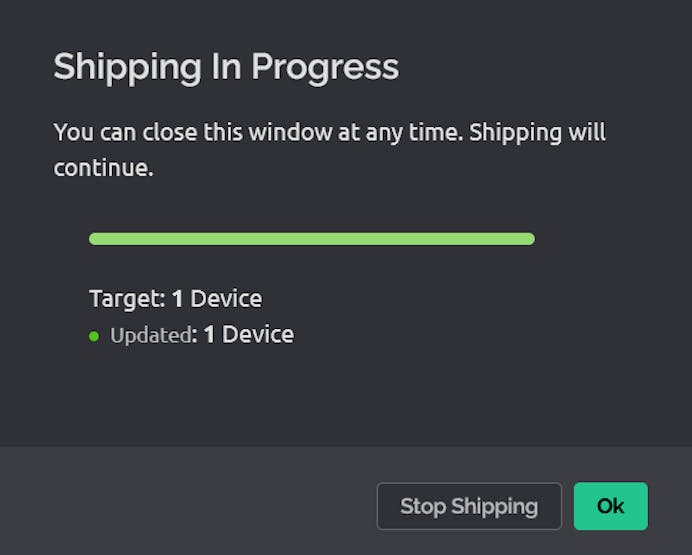Click the 'Target: 1 Device' line
692x555 pixels.
(x=175, y=298)
